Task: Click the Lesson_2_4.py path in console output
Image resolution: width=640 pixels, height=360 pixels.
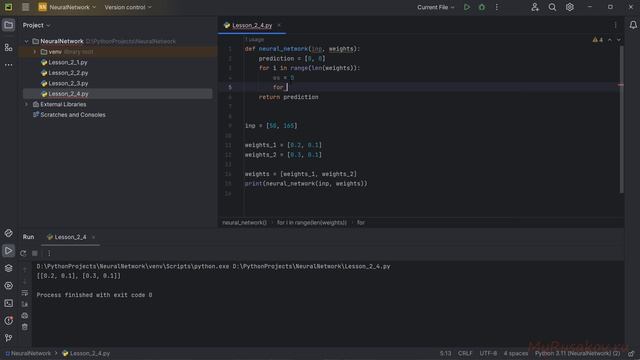Action: 311,267
